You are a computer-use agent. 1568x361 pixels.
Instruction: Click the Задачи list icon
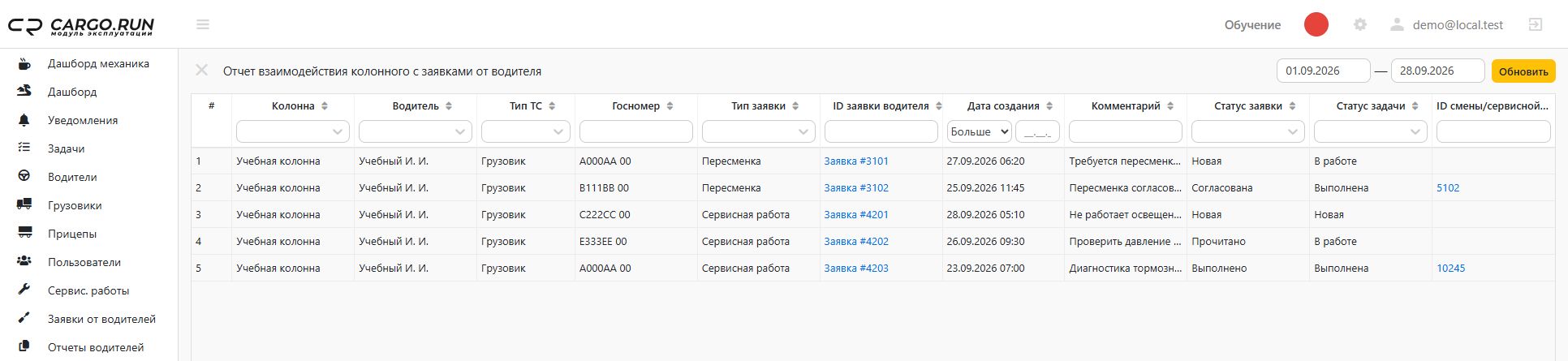(x=24, y=148)
